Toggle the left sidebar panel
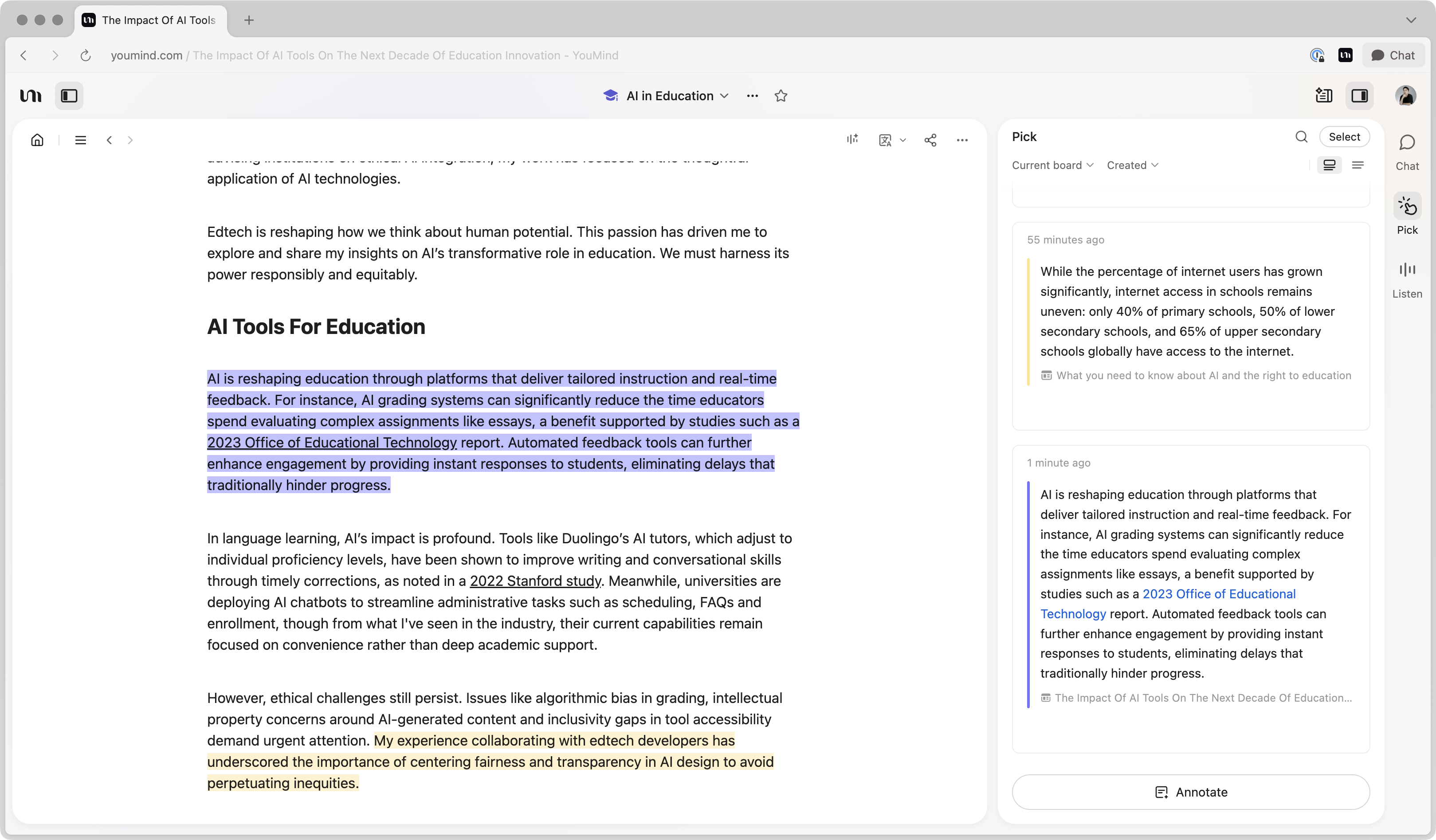Viewport: 1436px width, 840px height. (x=69, y=96)
